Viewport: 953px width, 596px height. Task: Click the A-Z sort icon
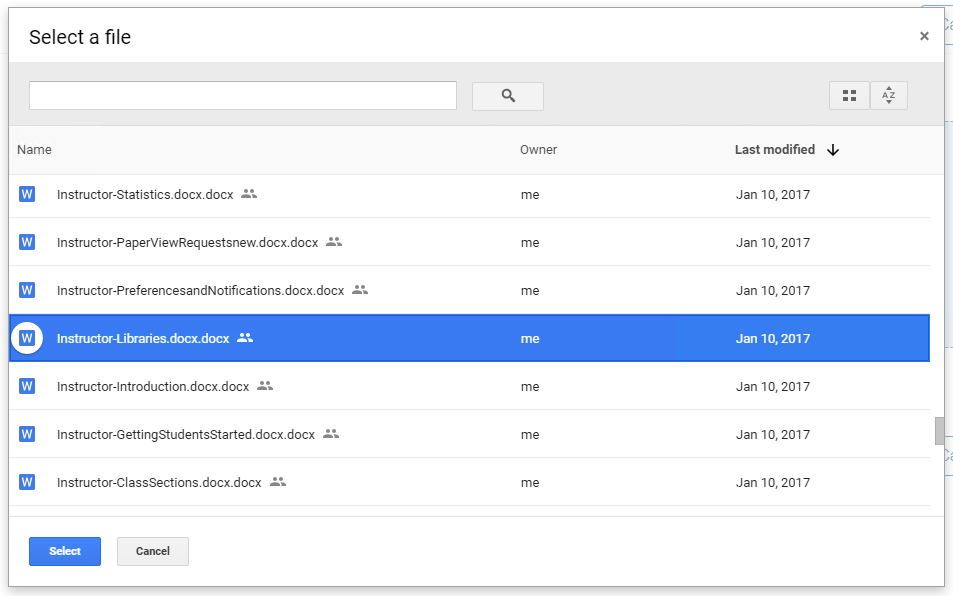click(889, 95)
